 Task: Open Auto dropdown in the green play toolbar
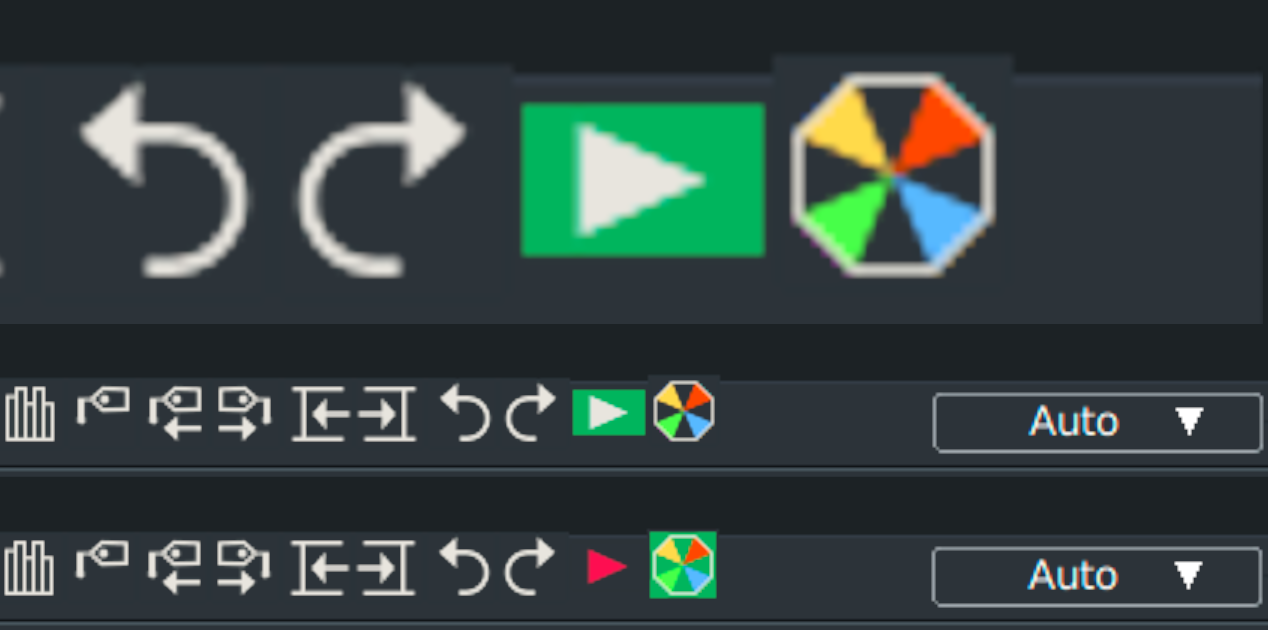pos(1097,423)
